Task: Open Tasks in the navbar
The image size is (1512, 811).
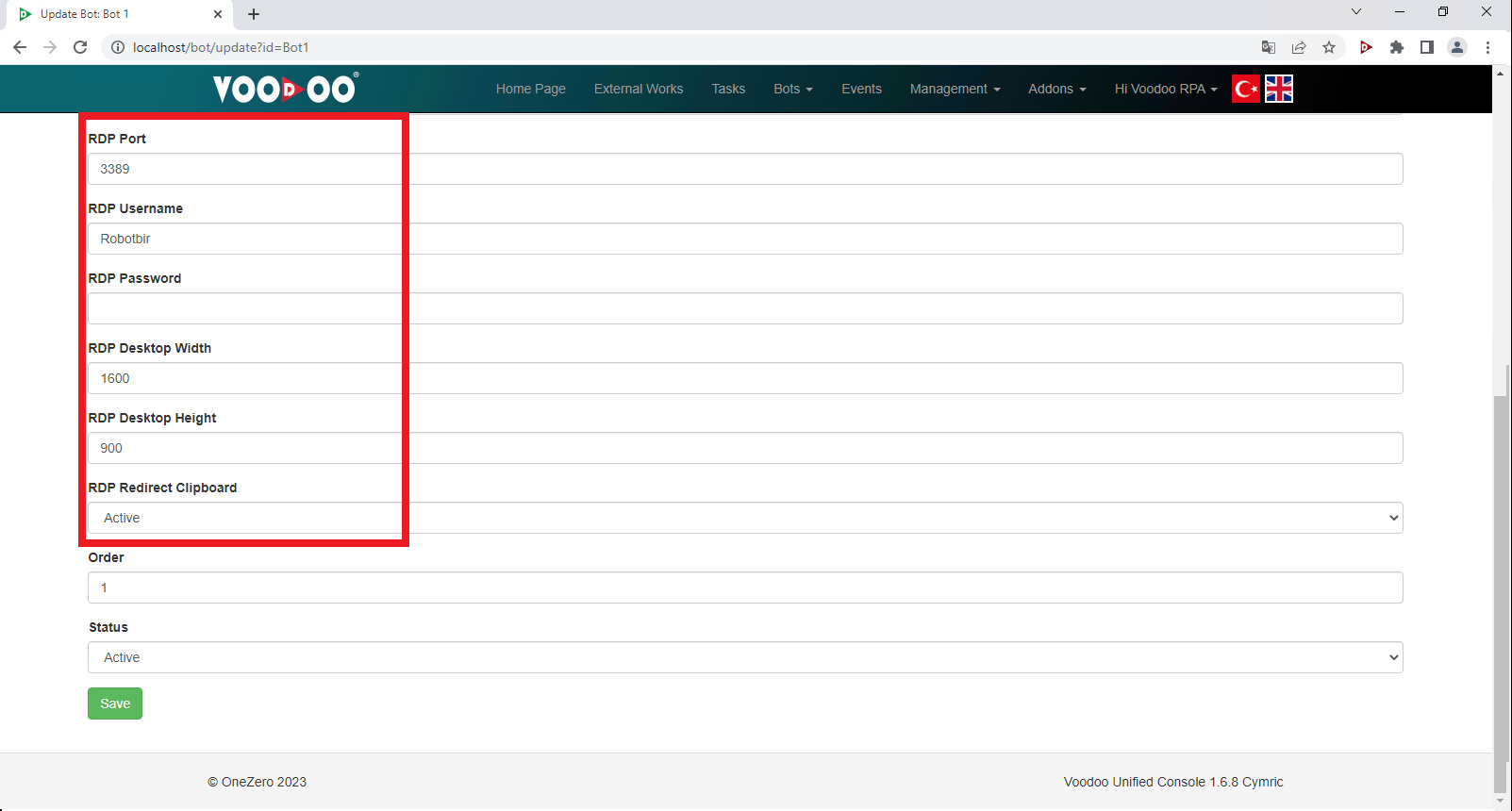Action: click(728, 89)
